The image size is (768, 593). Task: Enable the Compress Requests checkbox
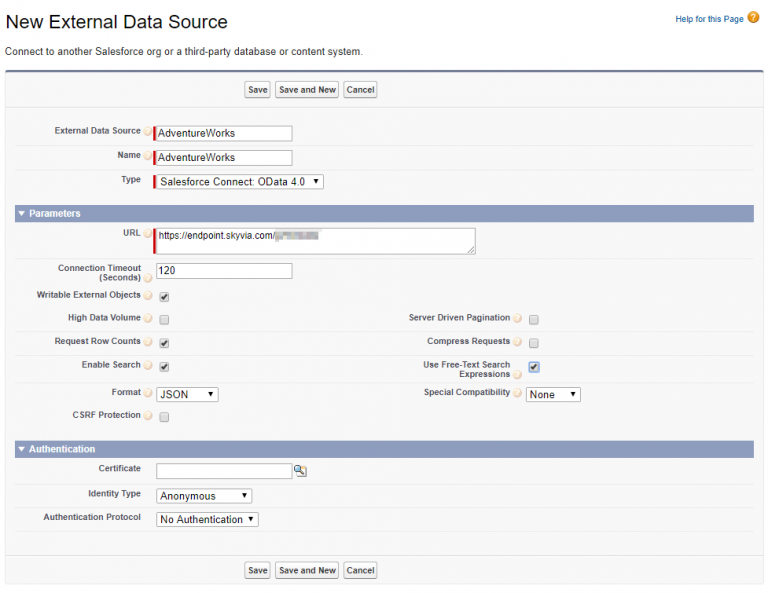point(534,343)
